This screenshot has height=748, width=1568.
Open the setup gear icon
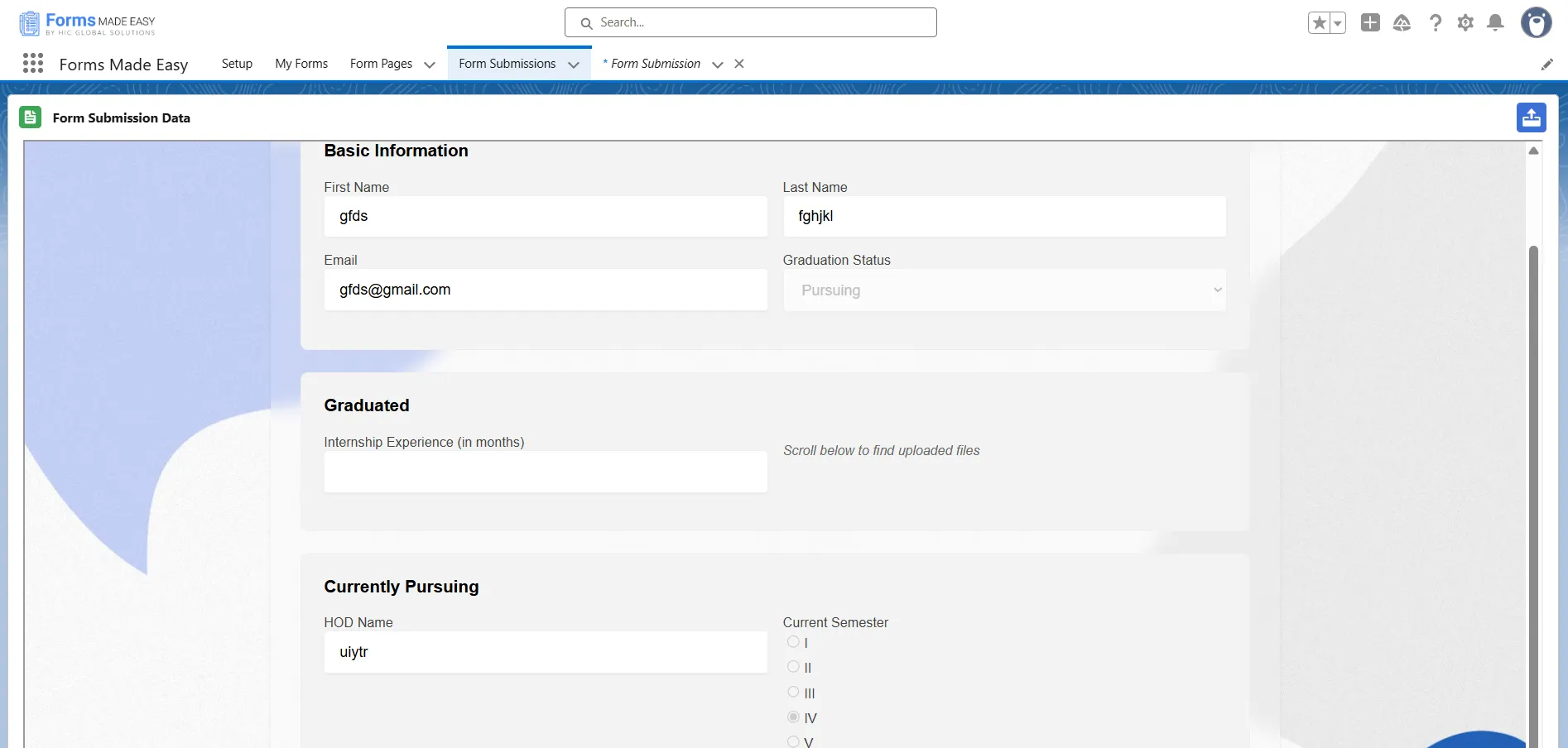1465,23
